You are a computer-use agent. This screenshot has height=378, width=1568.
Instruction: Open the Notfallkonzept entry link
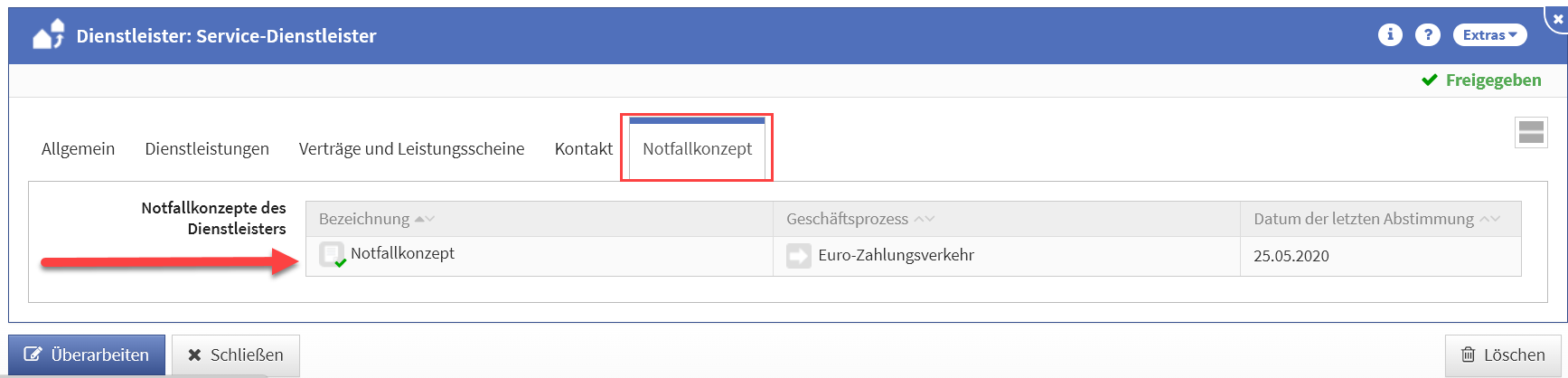pyautogui.click(x=402, y=253)
